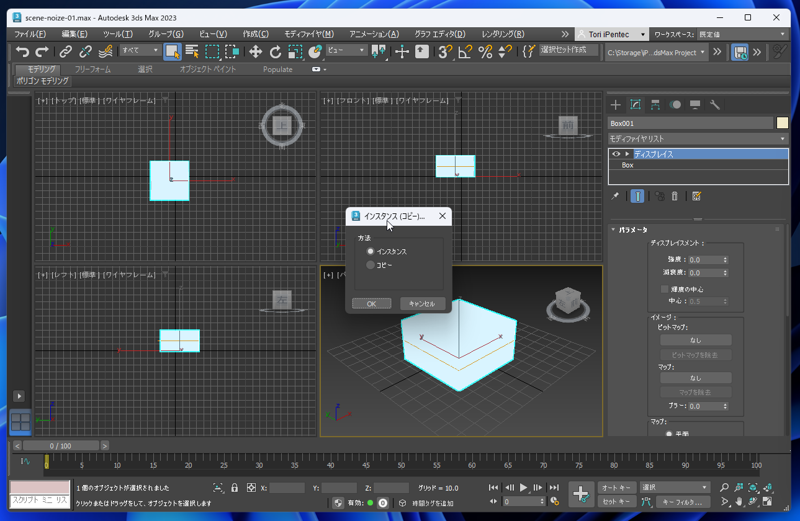Open the Edit menu 編集(E)

pos(74,34)
